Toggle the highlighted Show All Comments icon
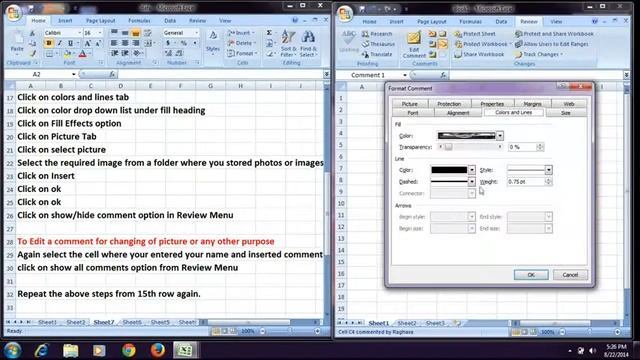Image resolution: width=640 pixels, height=360 pixels. click(443, 44)
